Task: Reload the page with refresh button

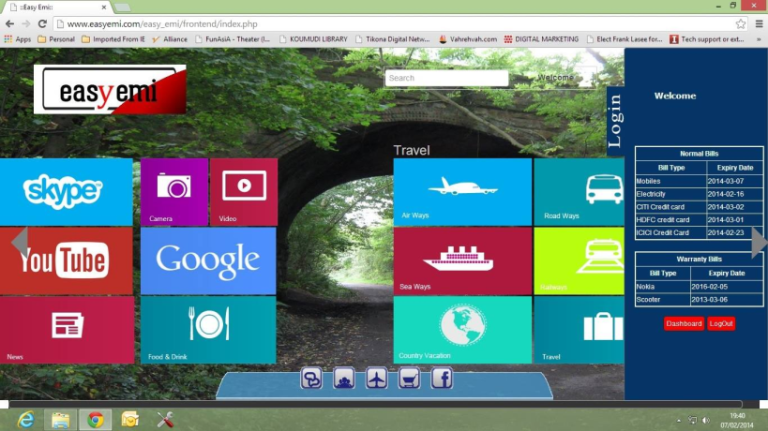Action: [43, 24]
